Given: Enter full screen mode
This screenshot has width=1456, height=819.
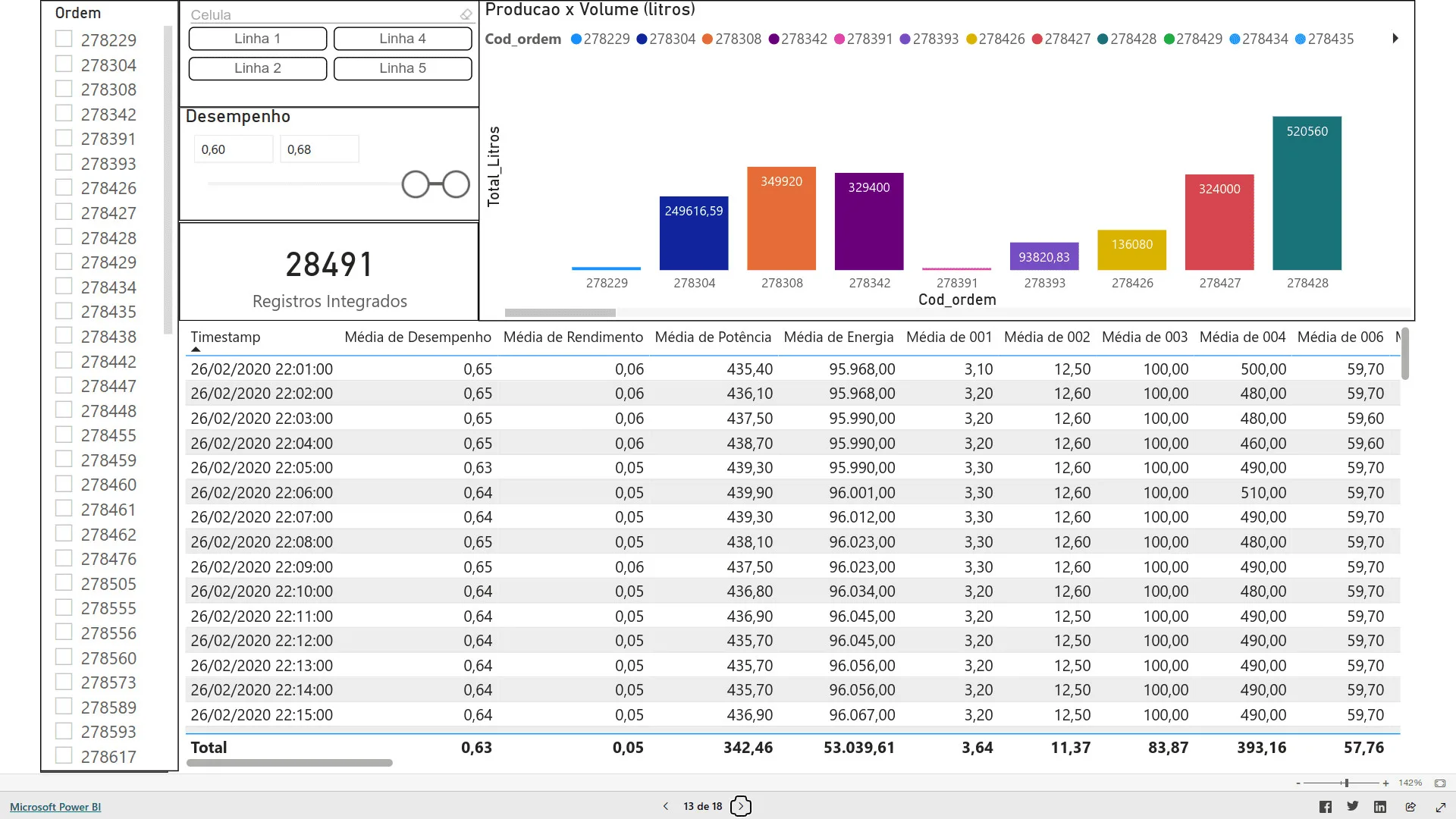Looking at the screenshot, I should coord(1441,807).
